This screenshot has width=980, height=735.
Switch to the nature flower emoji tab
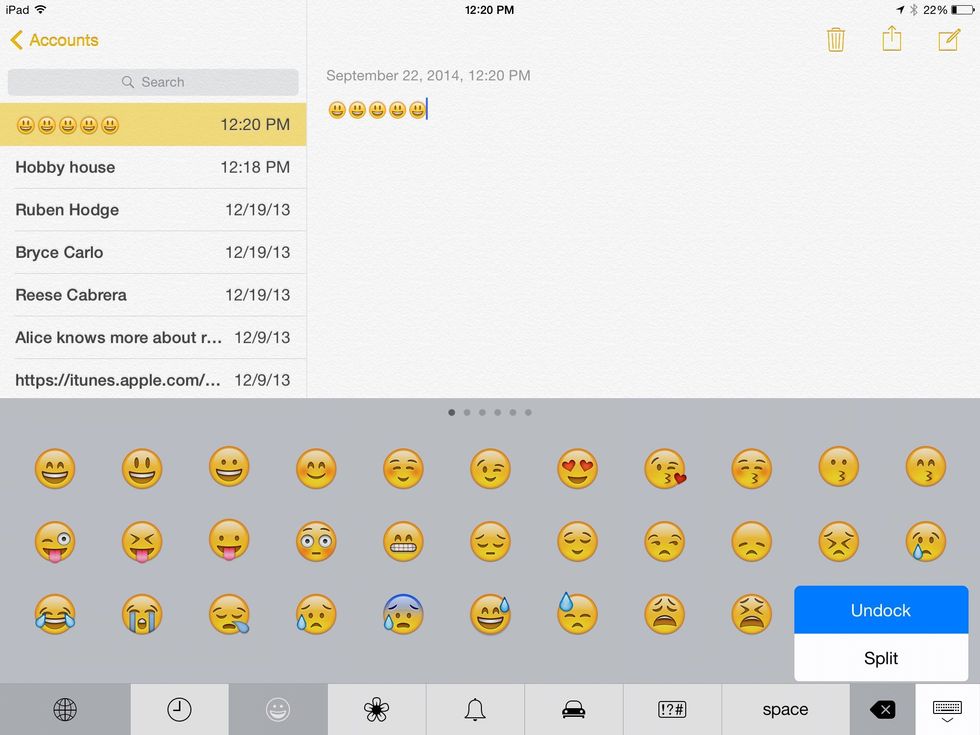pyautogui.click(x=376, y=710)
